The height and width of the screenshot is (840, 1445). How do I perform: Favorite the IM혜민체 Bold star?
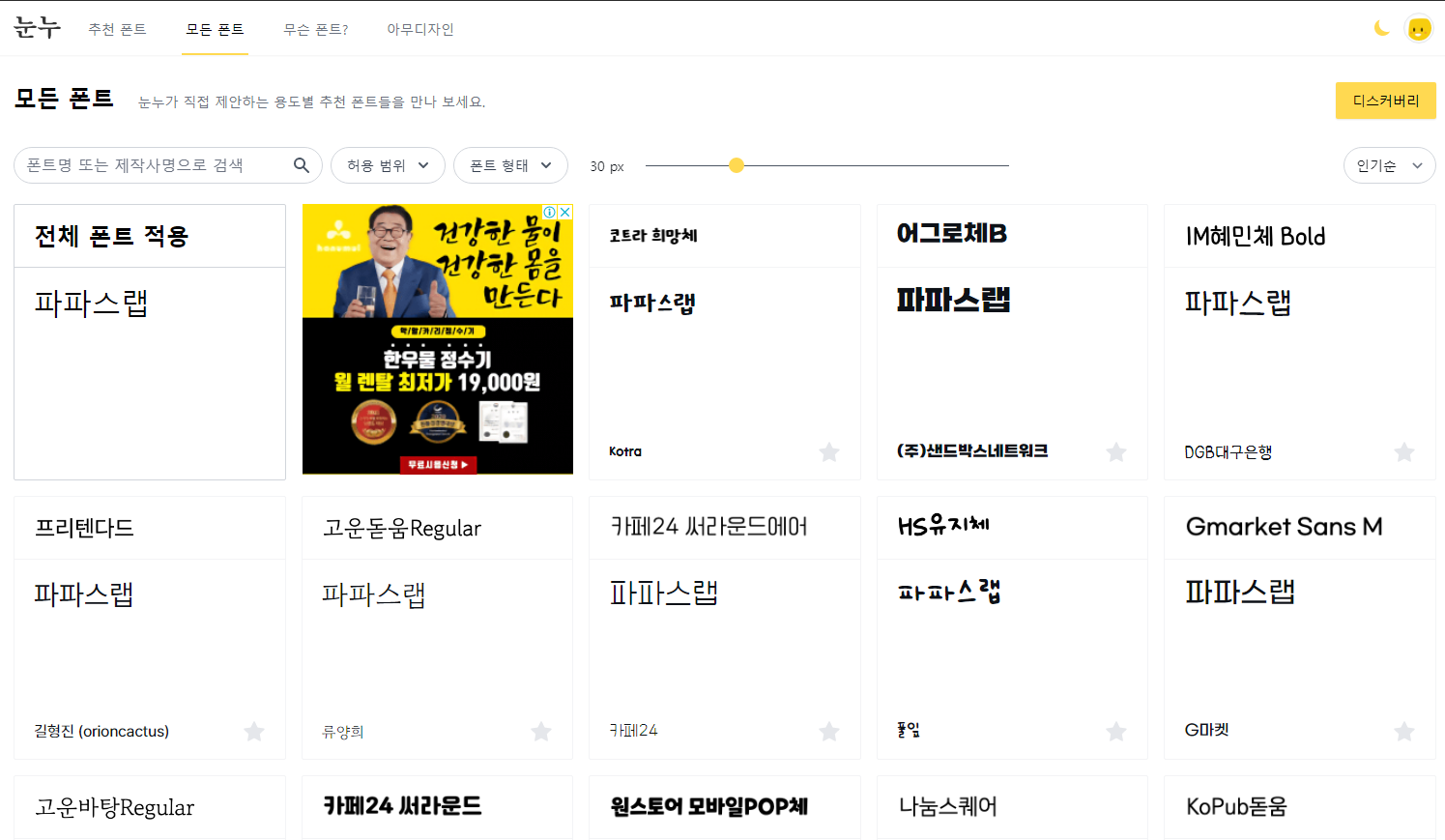[1404, 452]
